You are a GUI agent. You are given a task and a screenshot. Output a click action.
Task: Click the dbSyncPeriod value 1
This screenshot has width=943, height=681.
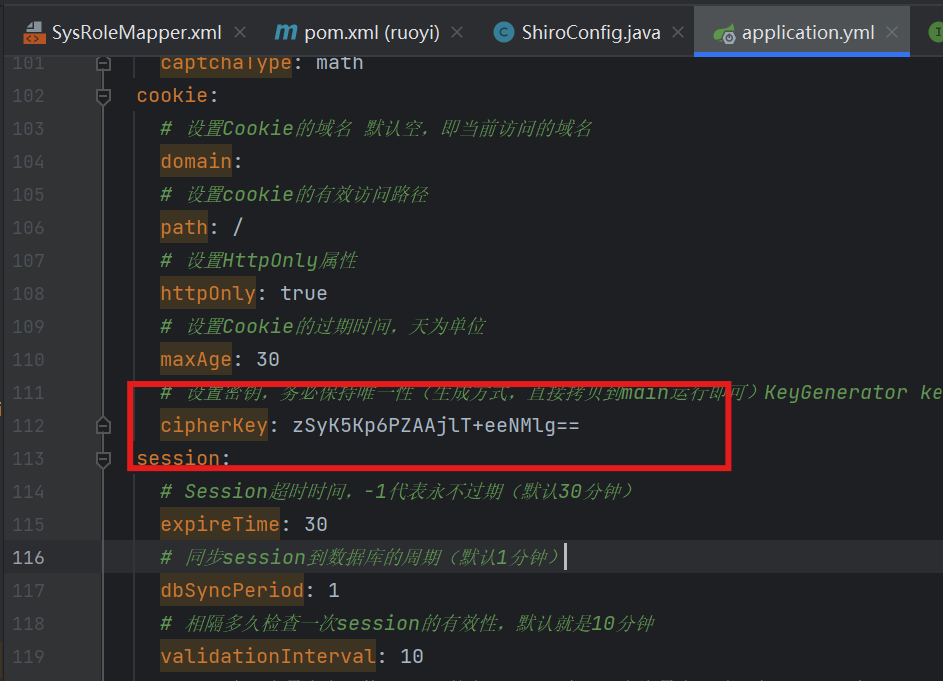tap(334, 590)
